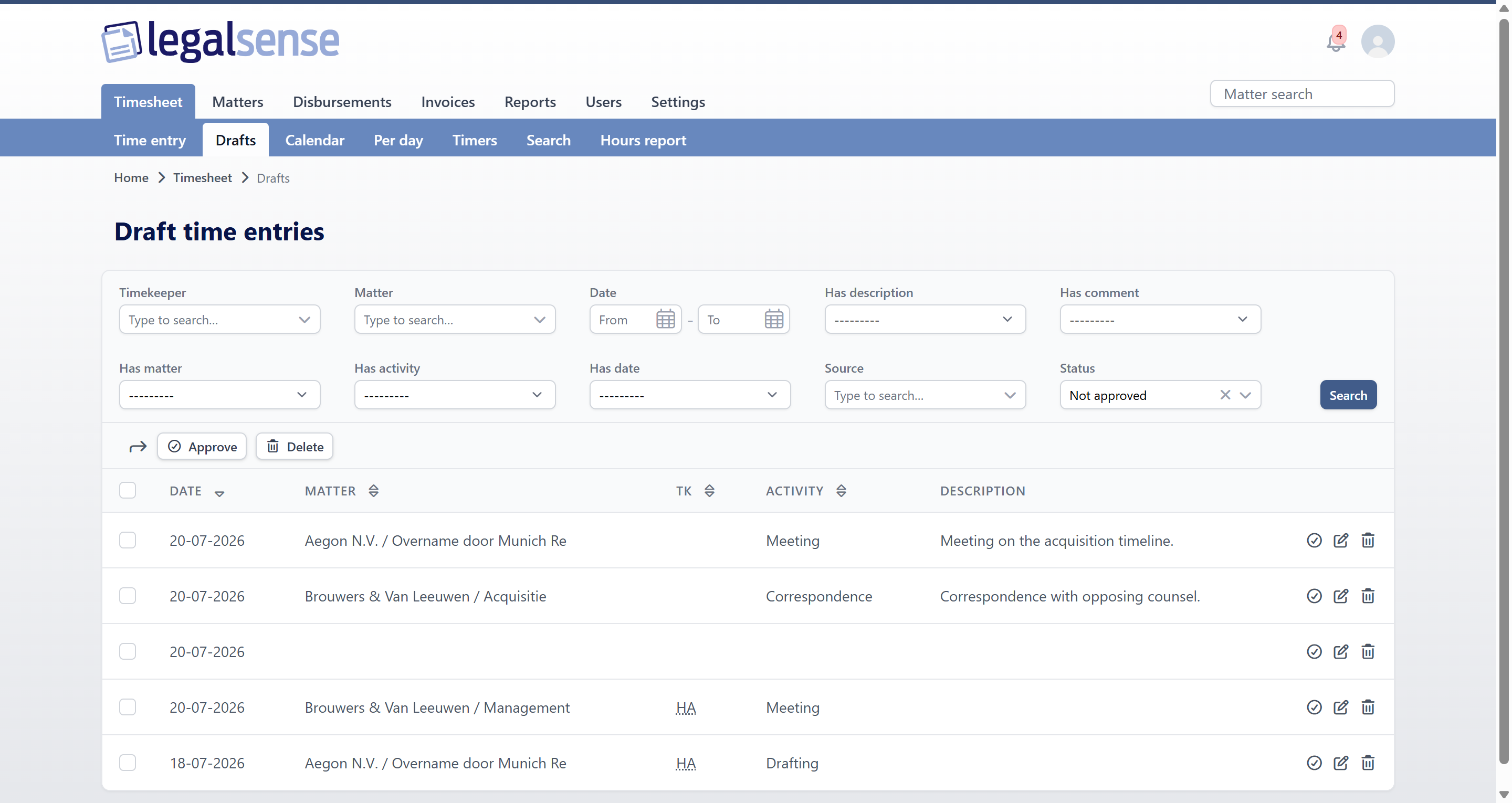Tick the select-all header checkbox

(128, 490)
